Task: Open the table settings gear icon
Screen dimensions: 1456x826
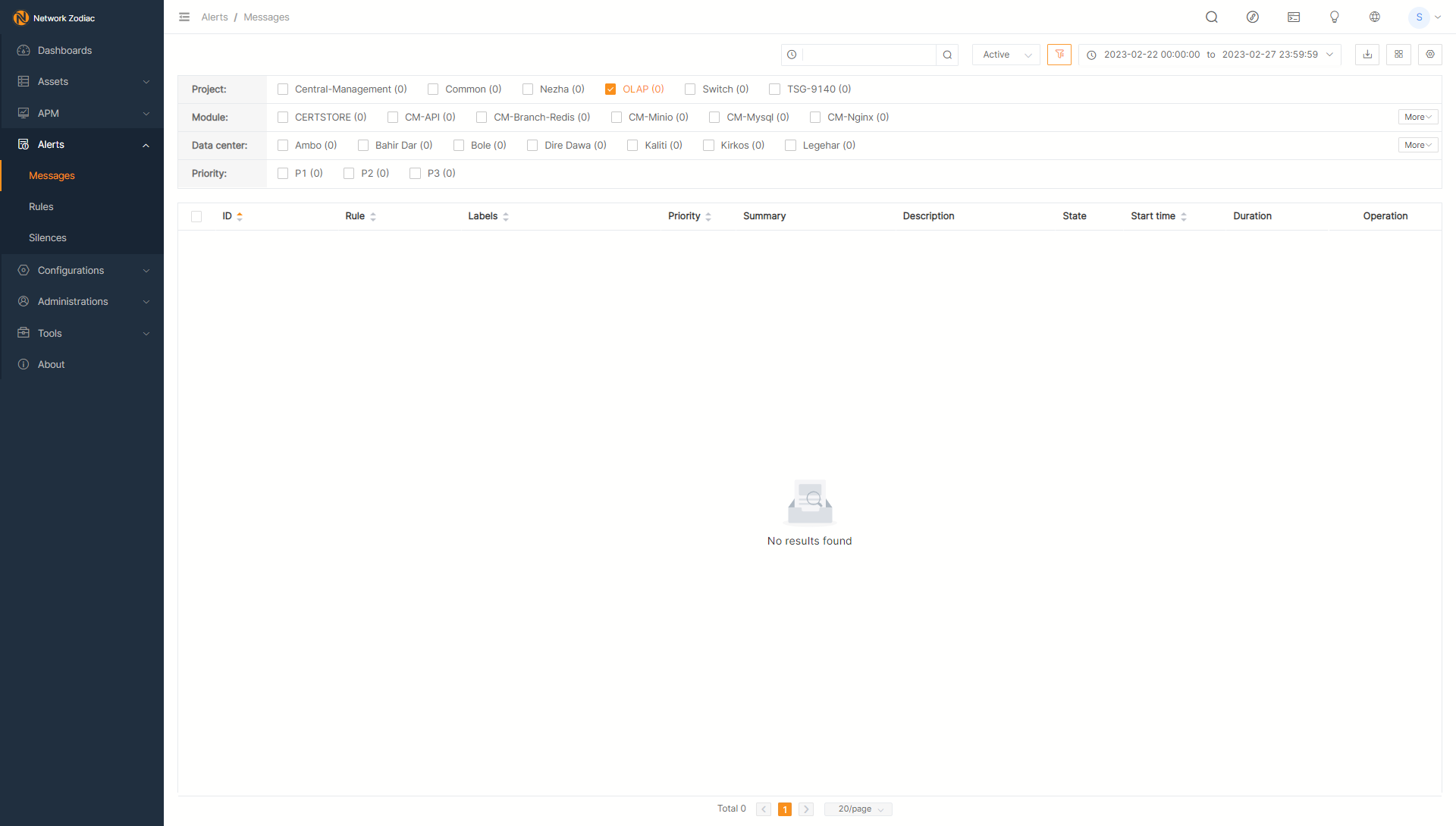Action: (1429, 55)
